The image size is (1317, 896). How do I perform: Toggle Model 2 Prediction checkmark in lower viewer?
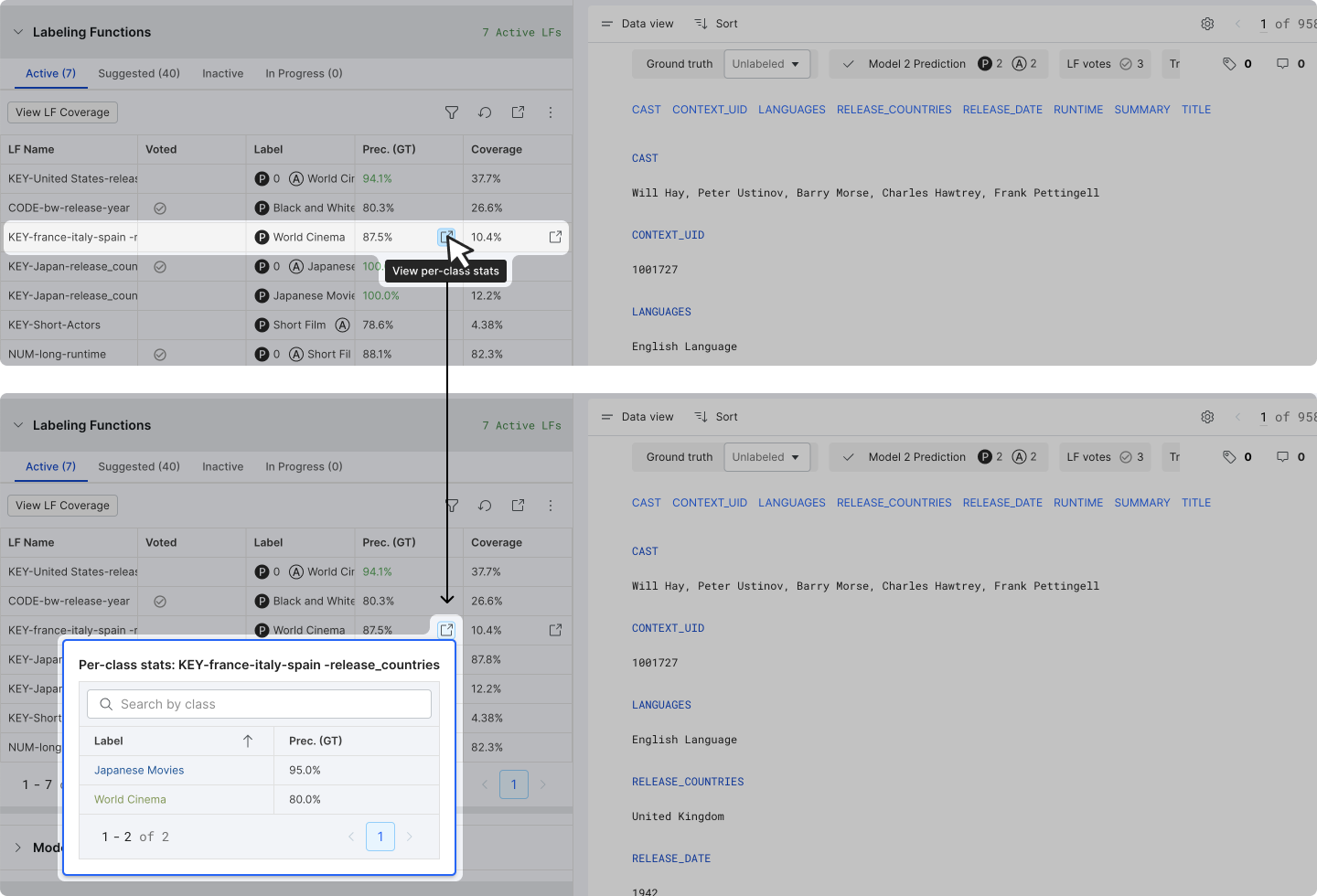[x=849, y=457]
